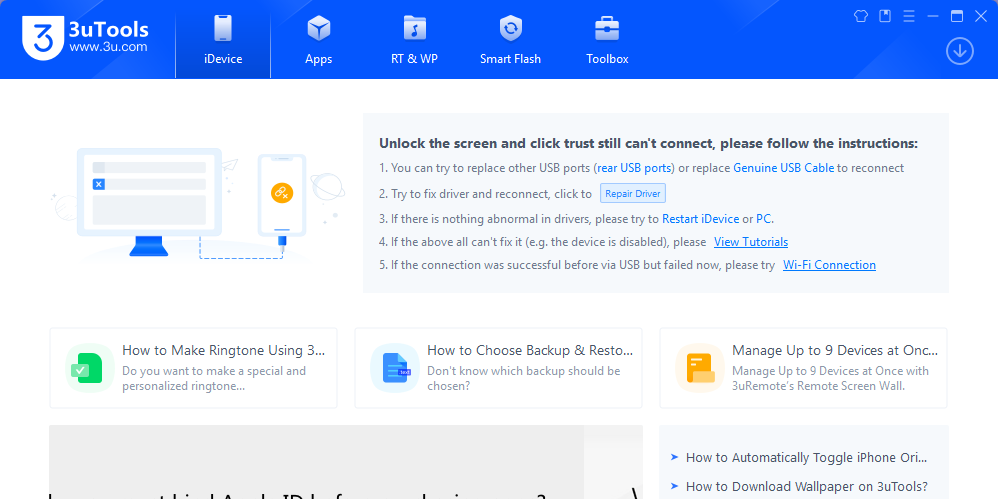The width and height of the screenshot is (998, 499).
Task: Click the Repair Driver button
Action: (x=632, y=194)
